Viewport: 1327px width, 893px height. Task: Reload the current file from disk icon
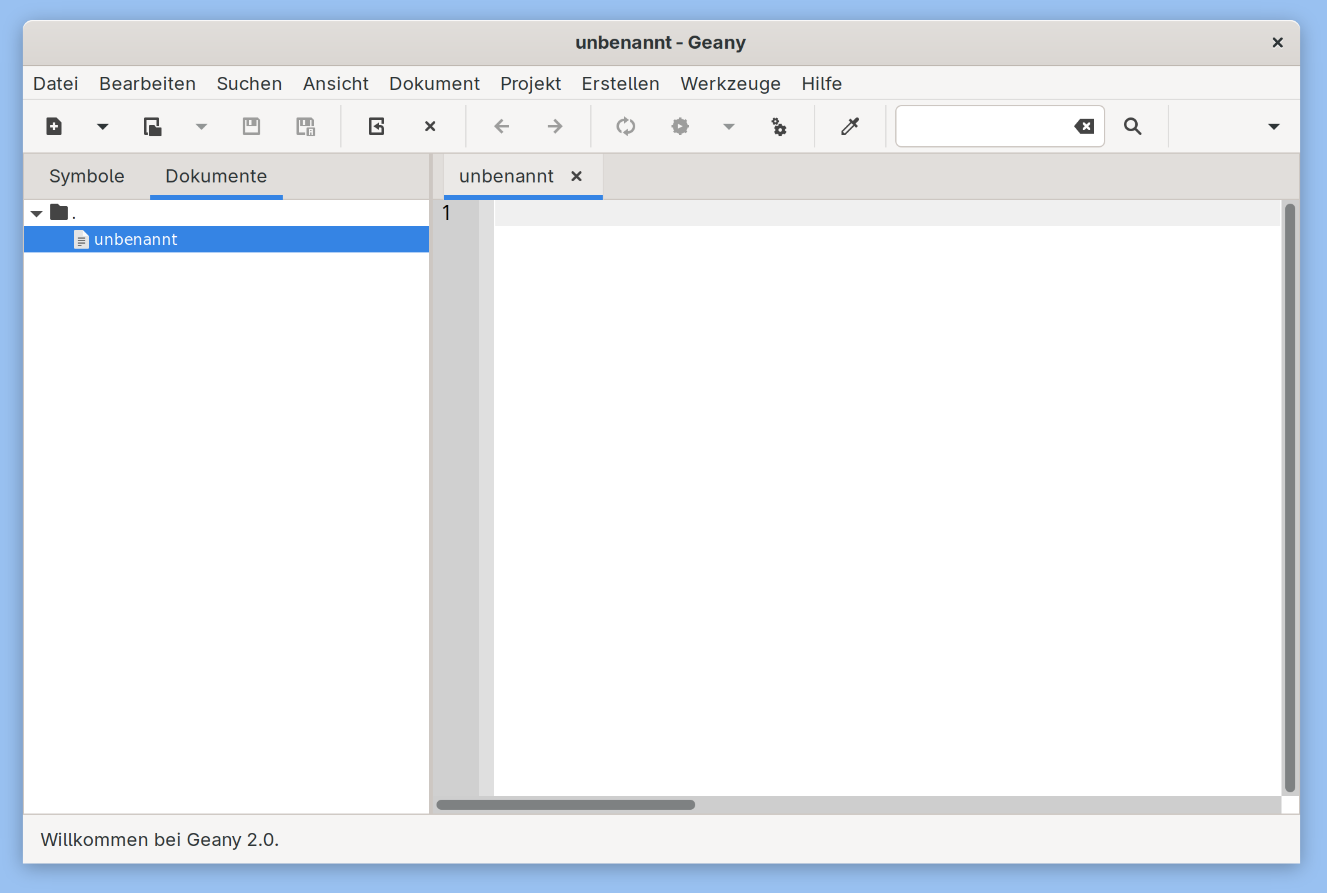tap(376, 126)
